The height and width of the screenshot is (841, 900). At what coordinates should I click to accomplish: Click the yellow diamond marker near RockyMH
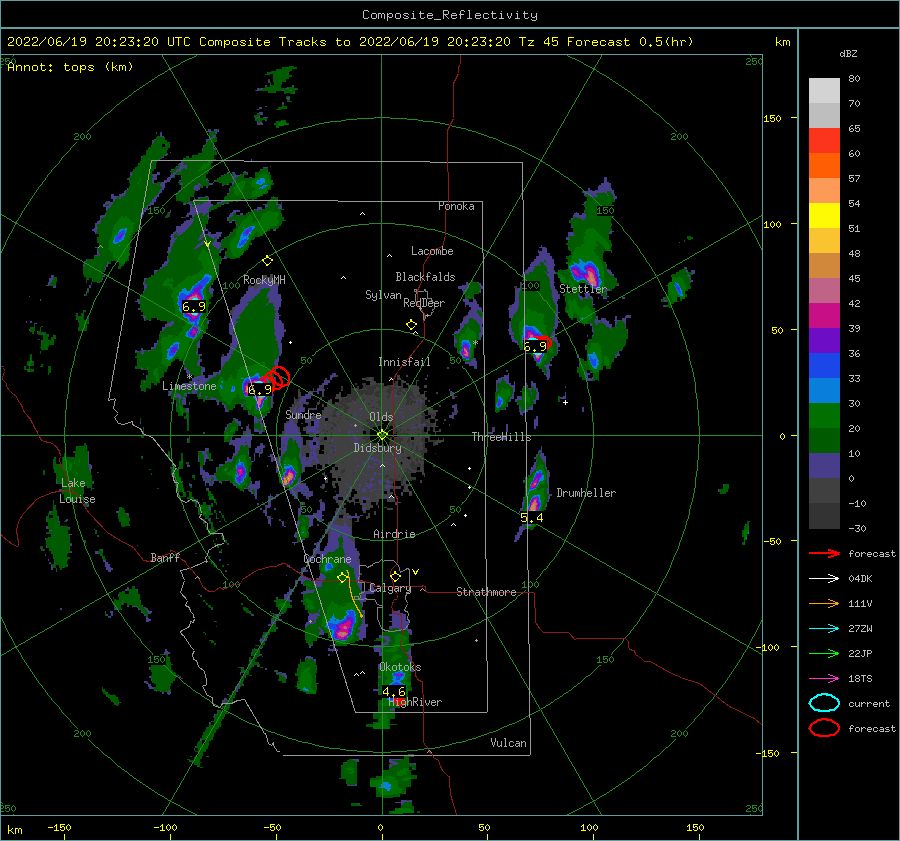(267, 261)
